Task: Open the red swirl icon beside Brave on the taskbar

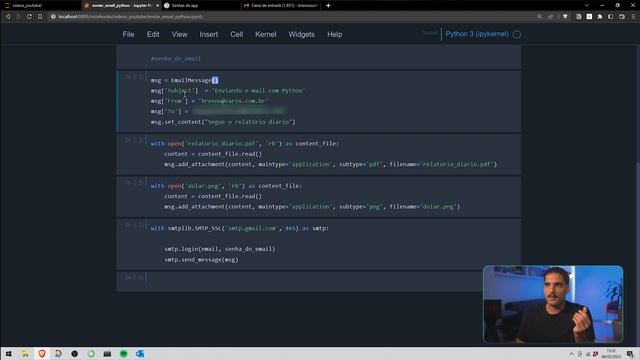Action: (x=58, y=353)
